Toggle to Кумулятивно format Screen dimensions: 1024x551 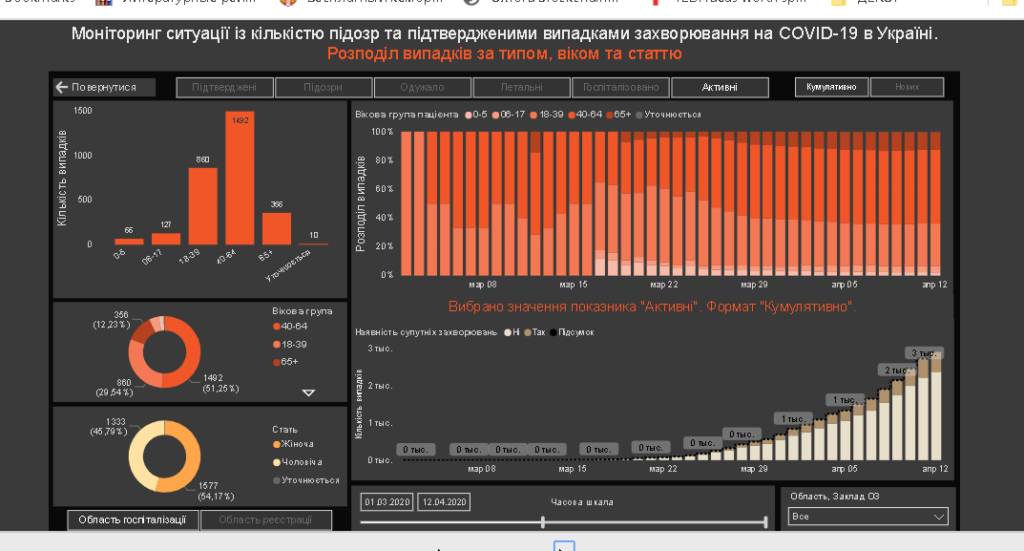831,87
